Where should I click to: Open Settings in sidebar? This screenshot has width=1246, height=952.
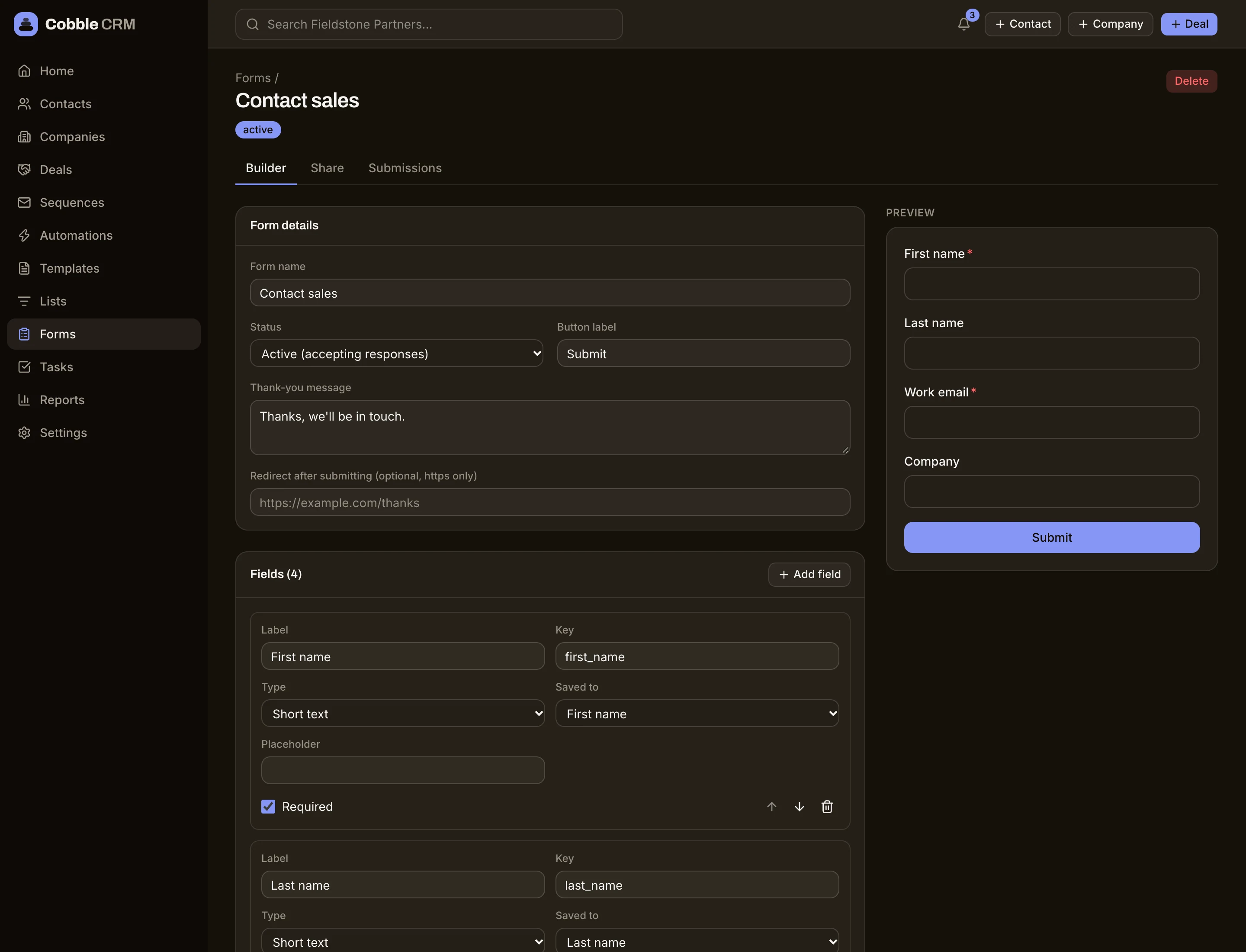click(x=104, y=432)
